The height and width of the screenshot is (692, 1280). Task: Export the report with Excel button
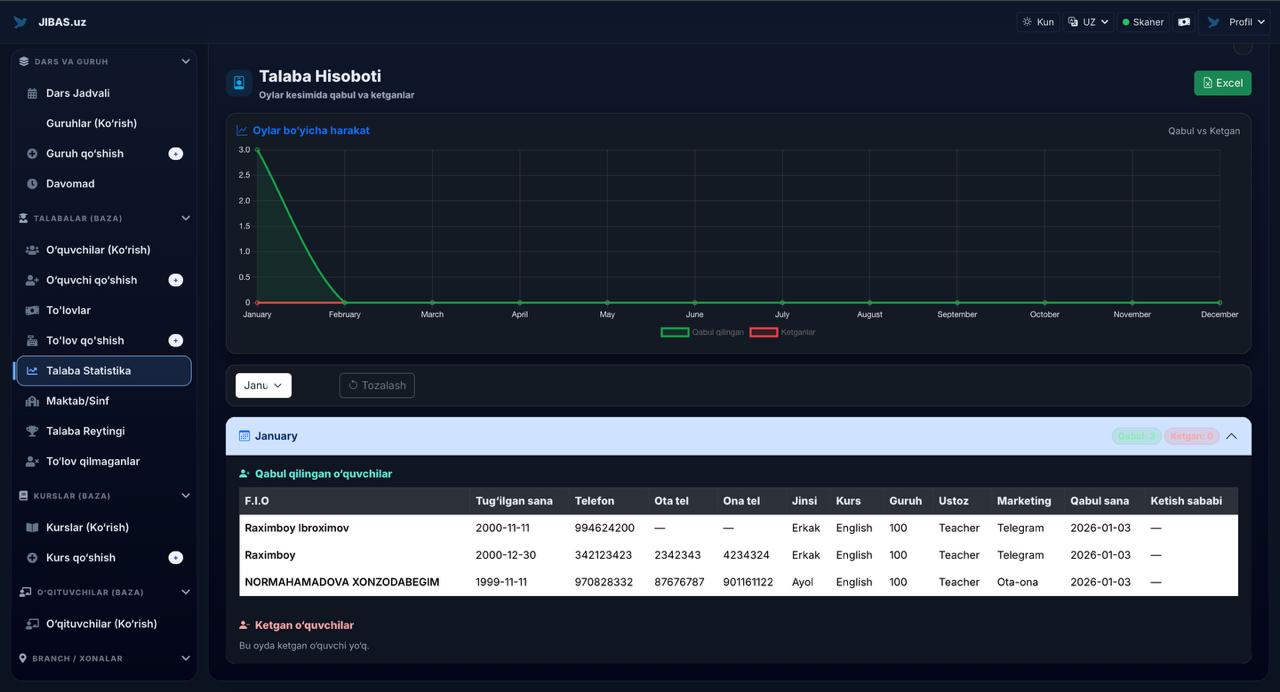pyautogui.click(x=1222, y=83)
